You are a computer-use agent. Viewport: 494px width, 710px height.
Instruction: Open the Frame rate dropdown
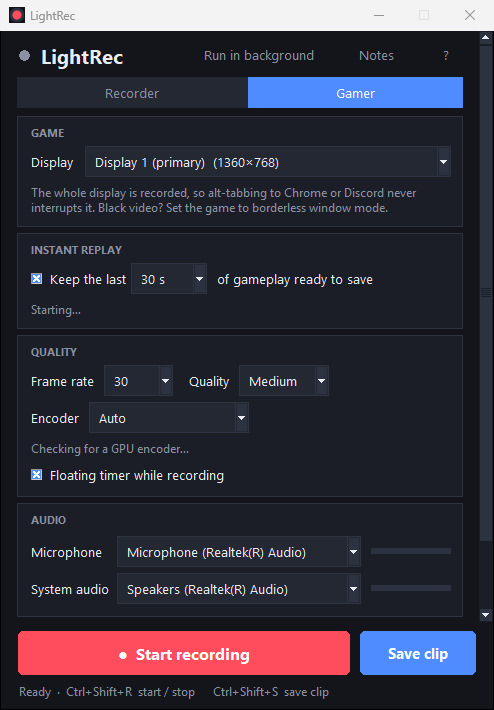coord(138,381)
